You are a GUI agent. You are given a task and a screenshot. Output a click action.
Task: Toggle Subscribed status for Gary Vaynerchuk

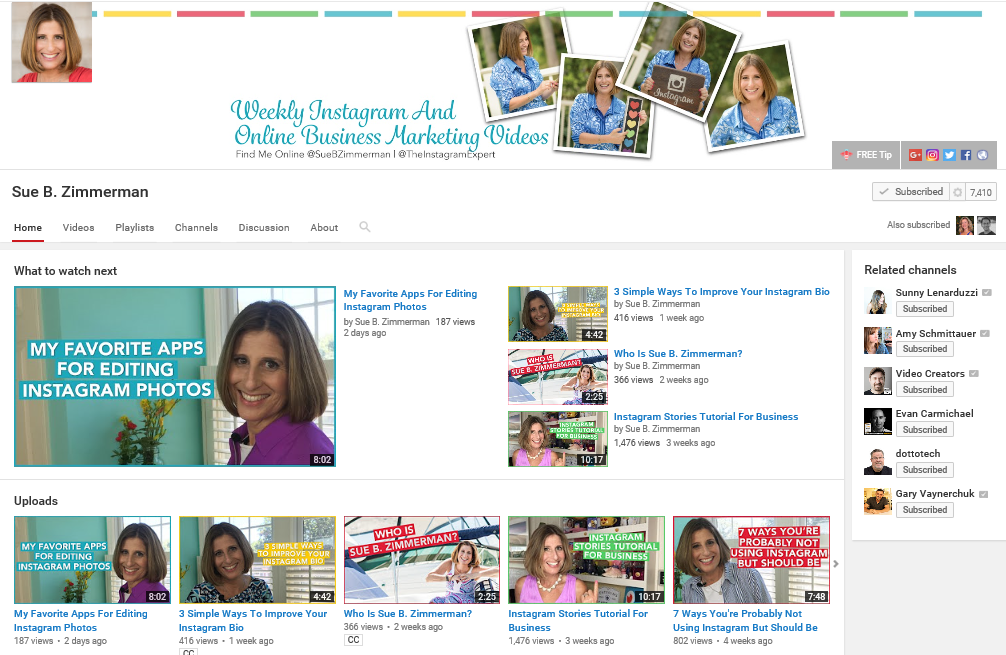(x=924, y=509)
